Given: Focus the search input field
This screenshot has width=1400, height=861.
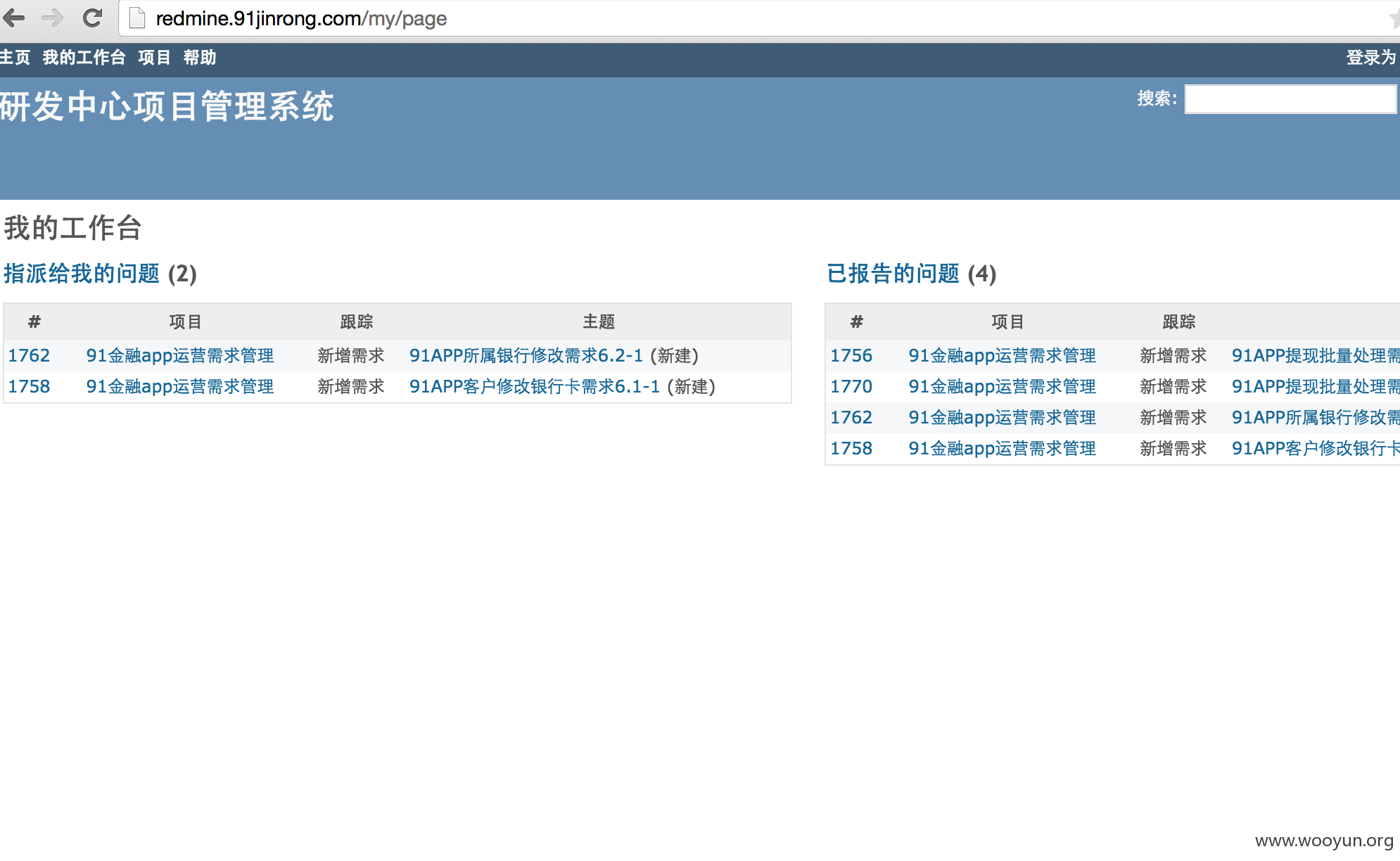Looking at the screenshot, I should tap(1291, 99).
